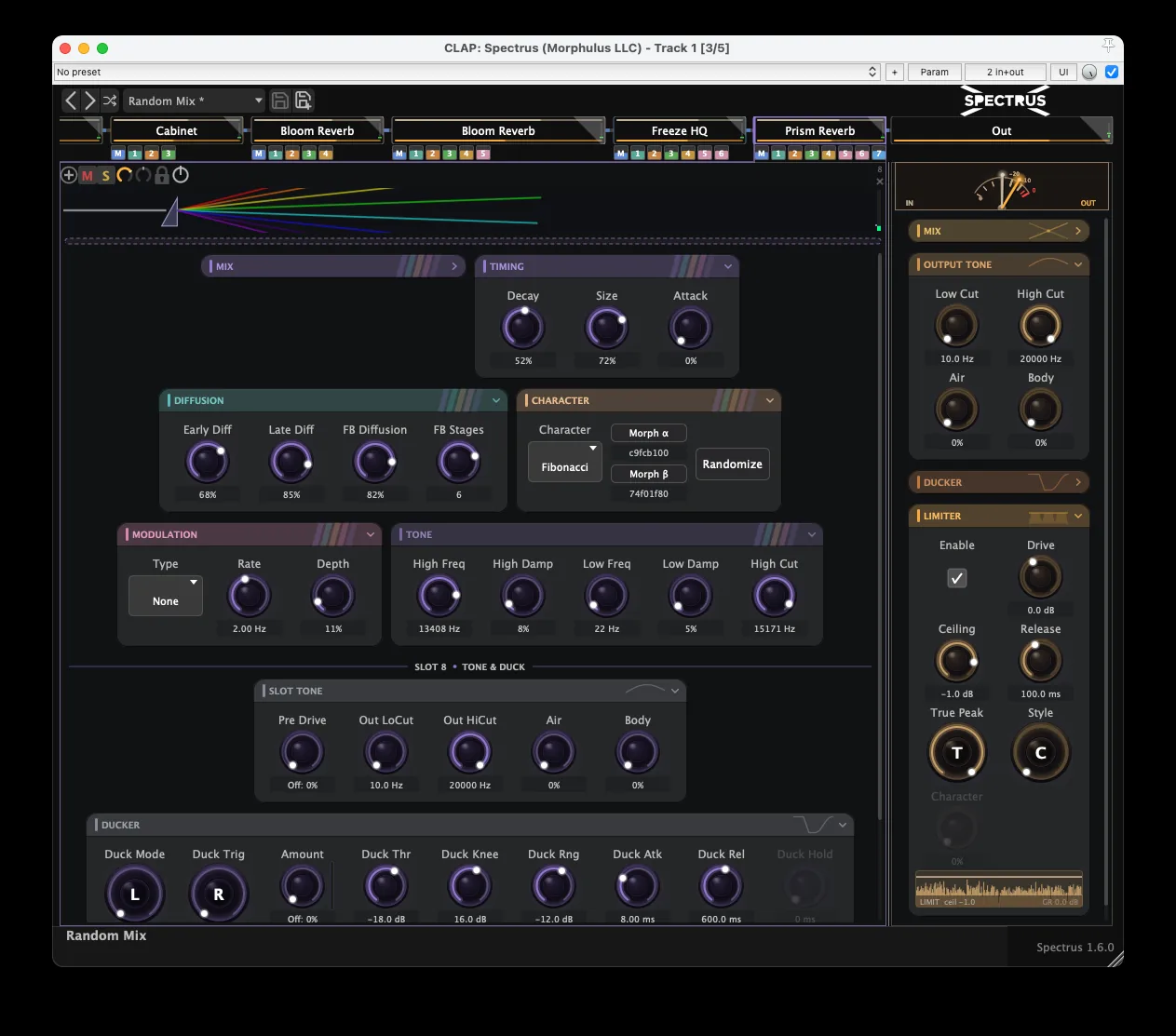Click the True Peak T knob
The width and height of the screenshot is (1176, 1036).
pyautogui.click(x=956, y=752)
